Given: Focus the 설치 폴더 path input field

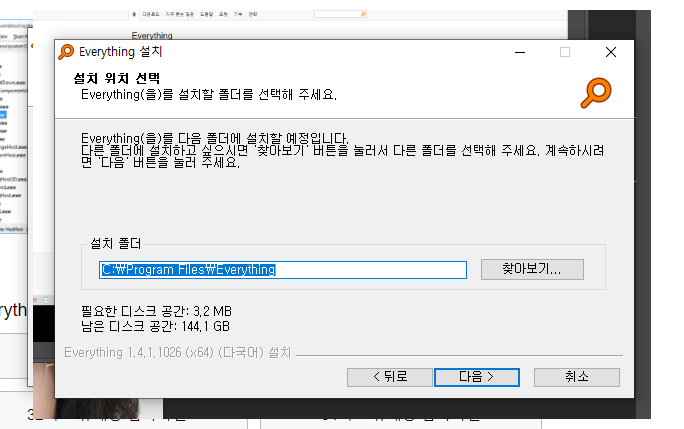Looking at the screenshot, I should pyautogui.click(x=283, y=270).
